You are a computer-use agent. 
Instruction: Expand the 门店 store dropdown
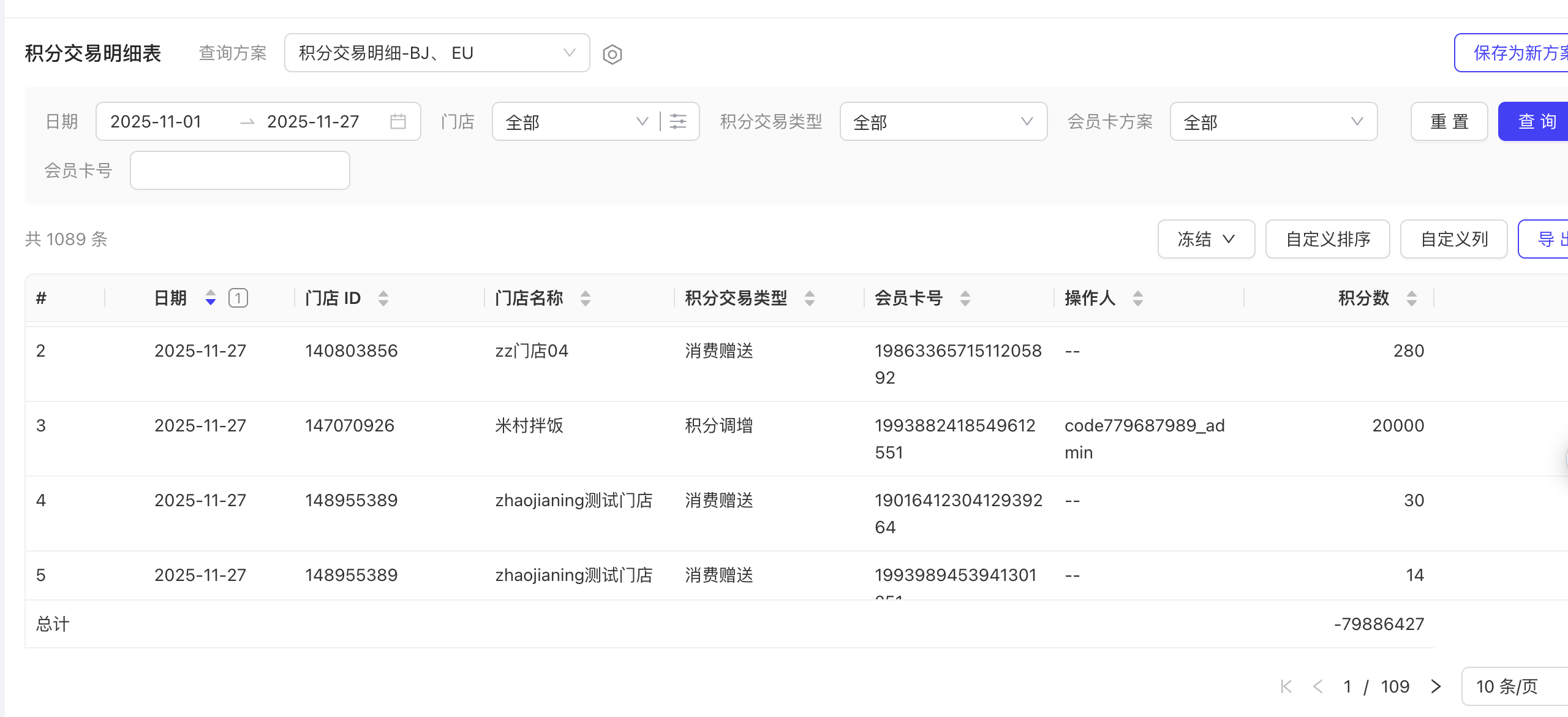tap(576, 121)
